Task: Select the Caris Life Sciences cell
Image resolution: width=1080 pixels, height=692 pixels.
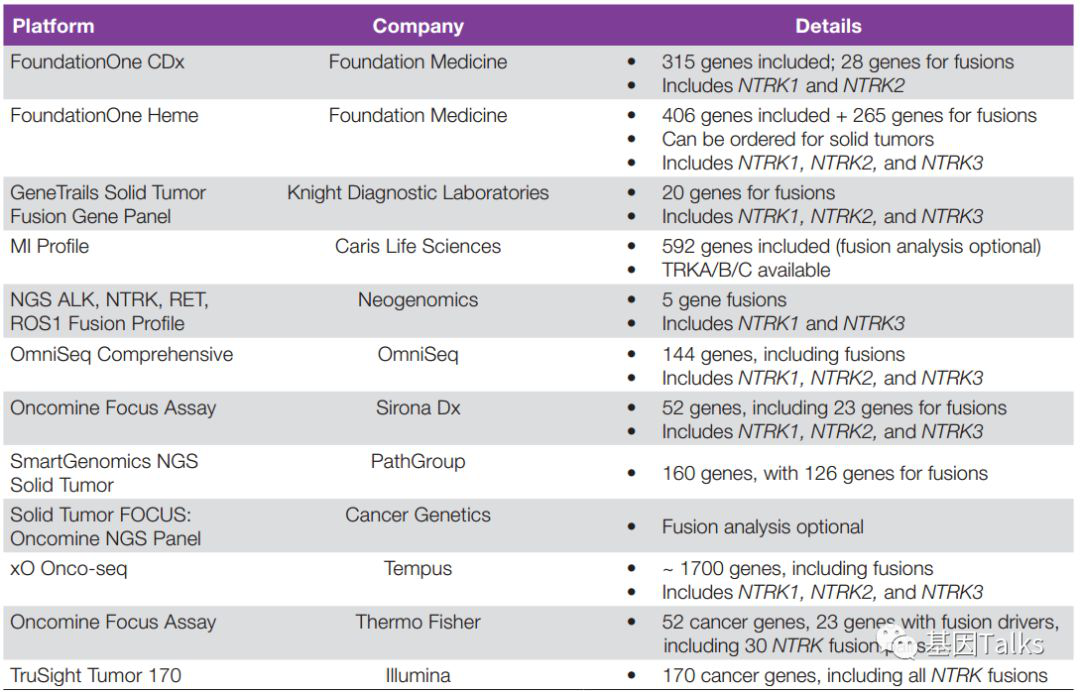Action: click(x=418, y=246)
